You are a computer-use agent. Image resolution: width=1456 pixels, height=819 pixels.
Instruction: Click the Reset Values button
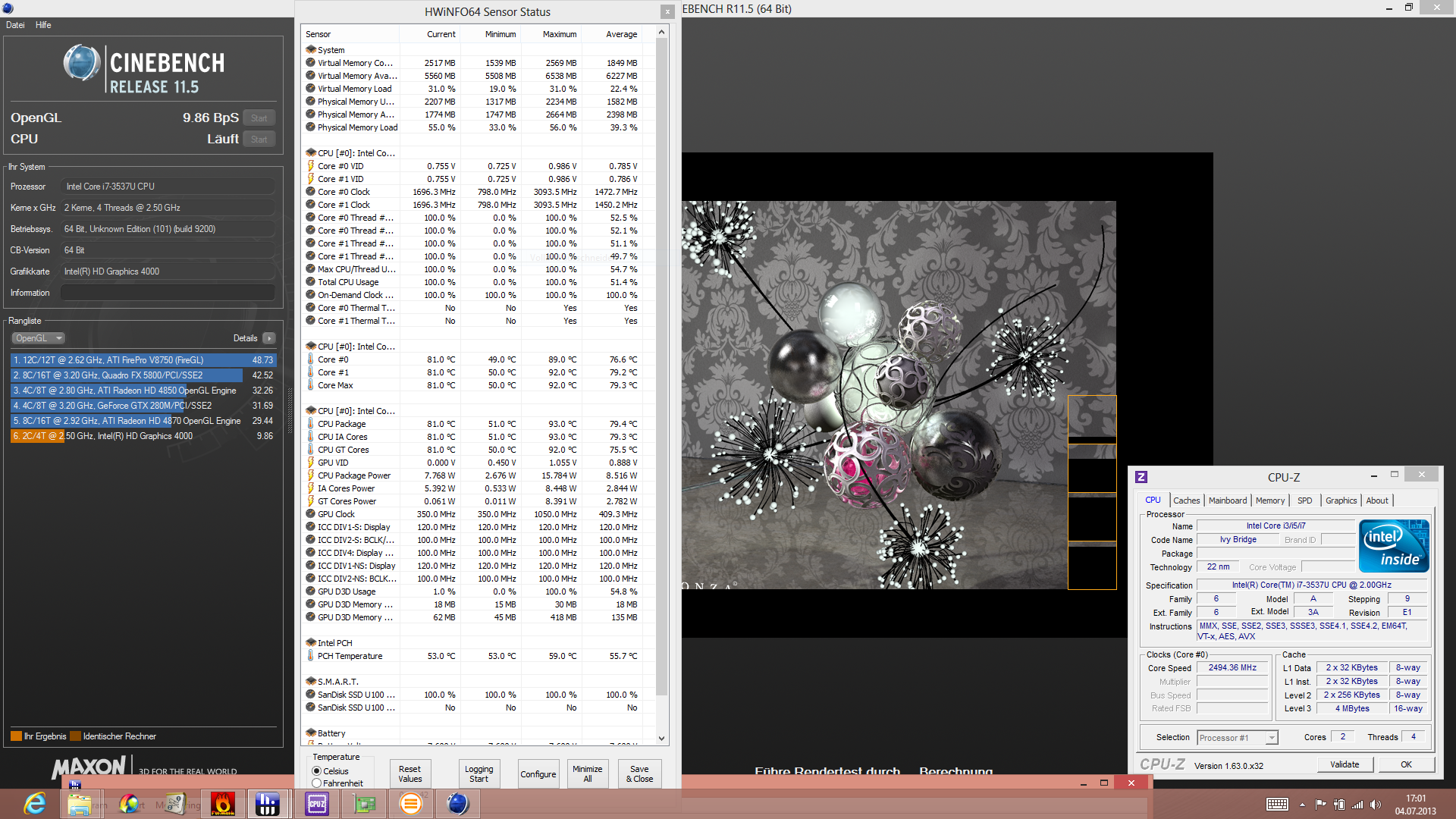409,773
